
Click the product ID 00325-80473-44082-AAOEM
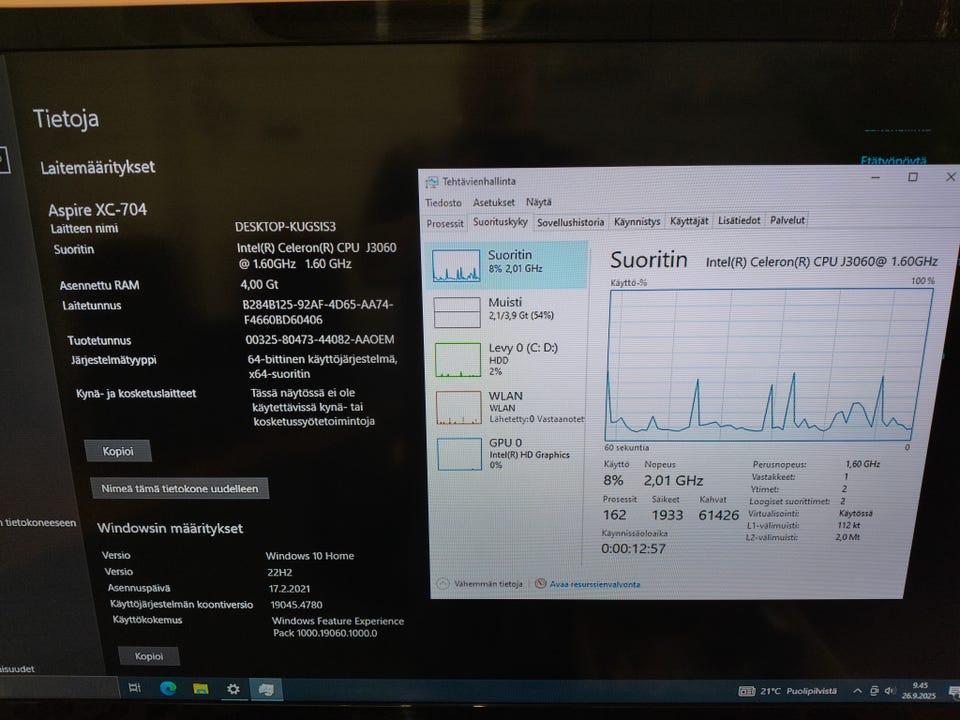(320, 339)
